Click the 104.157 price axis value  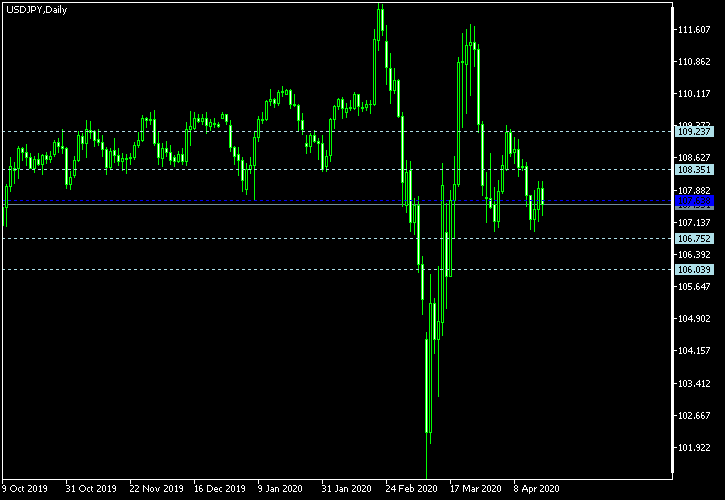point(694,351)
